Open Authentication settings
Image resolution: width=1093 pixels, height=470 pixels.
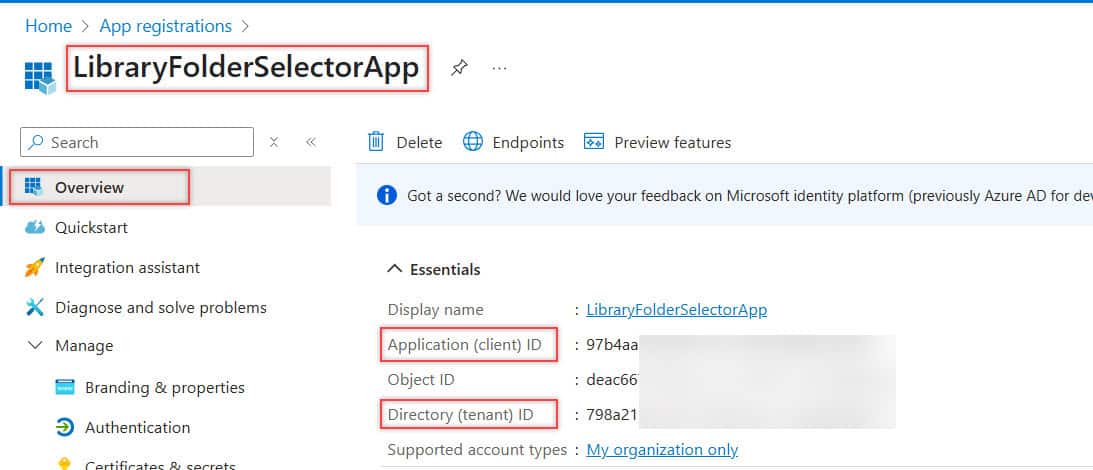[x=137, y=427]
